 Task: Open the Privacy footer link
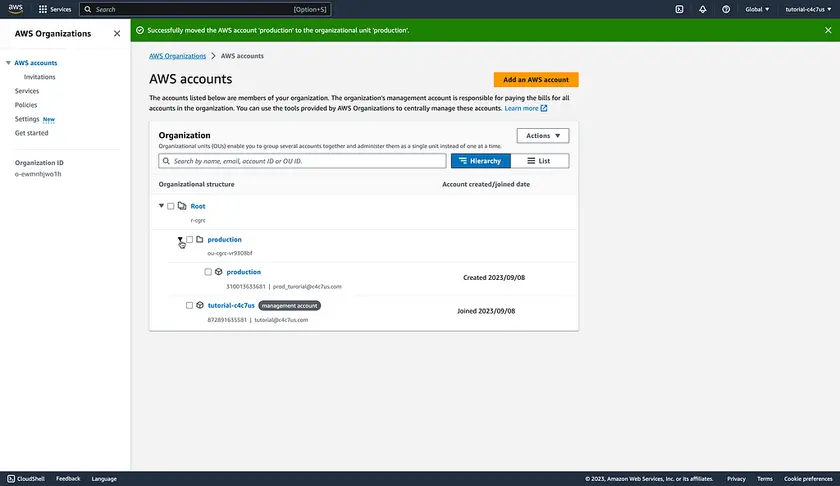(736, 478)
